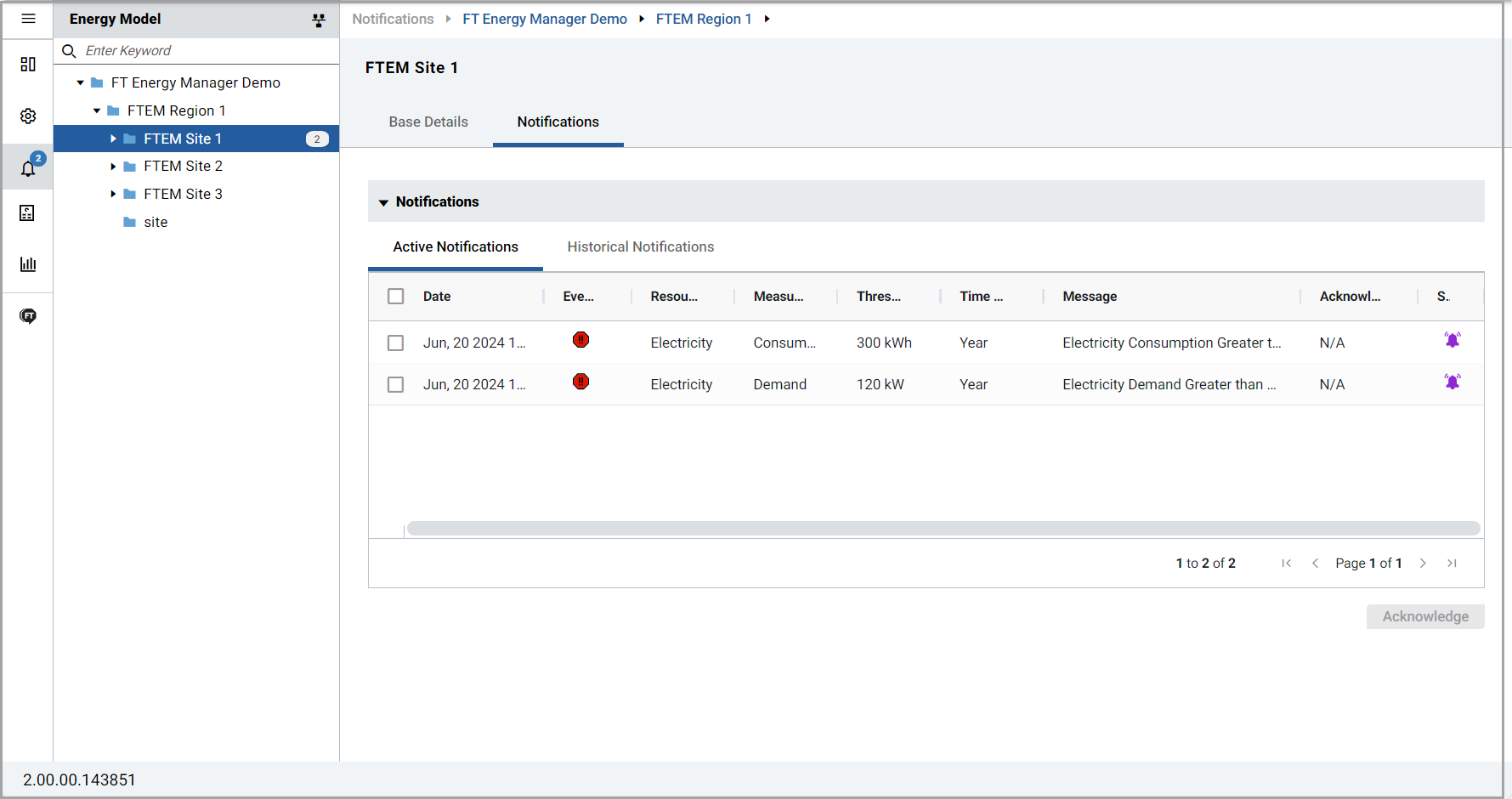1512x799 pixels.
Task: Open the settings gear icon
Action: tap(28, 116)
